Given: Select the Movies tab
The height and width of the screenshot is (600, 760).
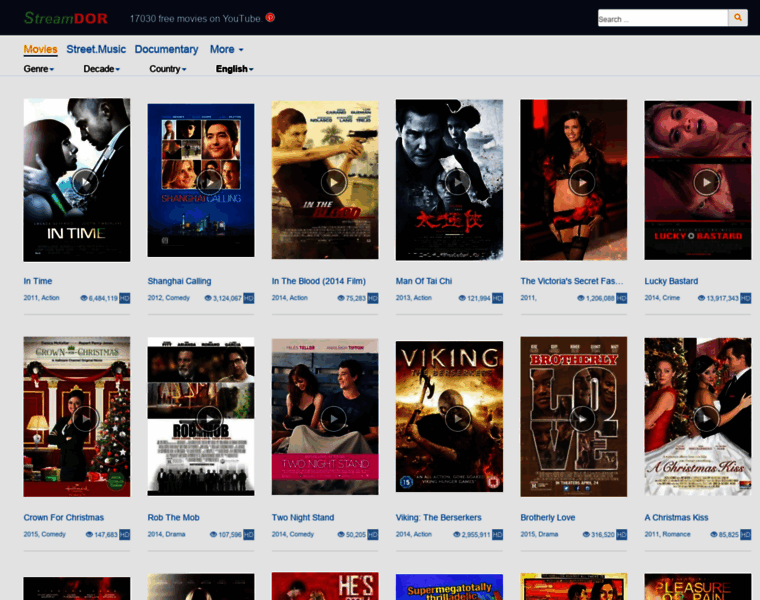Looking at the screenshot, I should (40, 49).
